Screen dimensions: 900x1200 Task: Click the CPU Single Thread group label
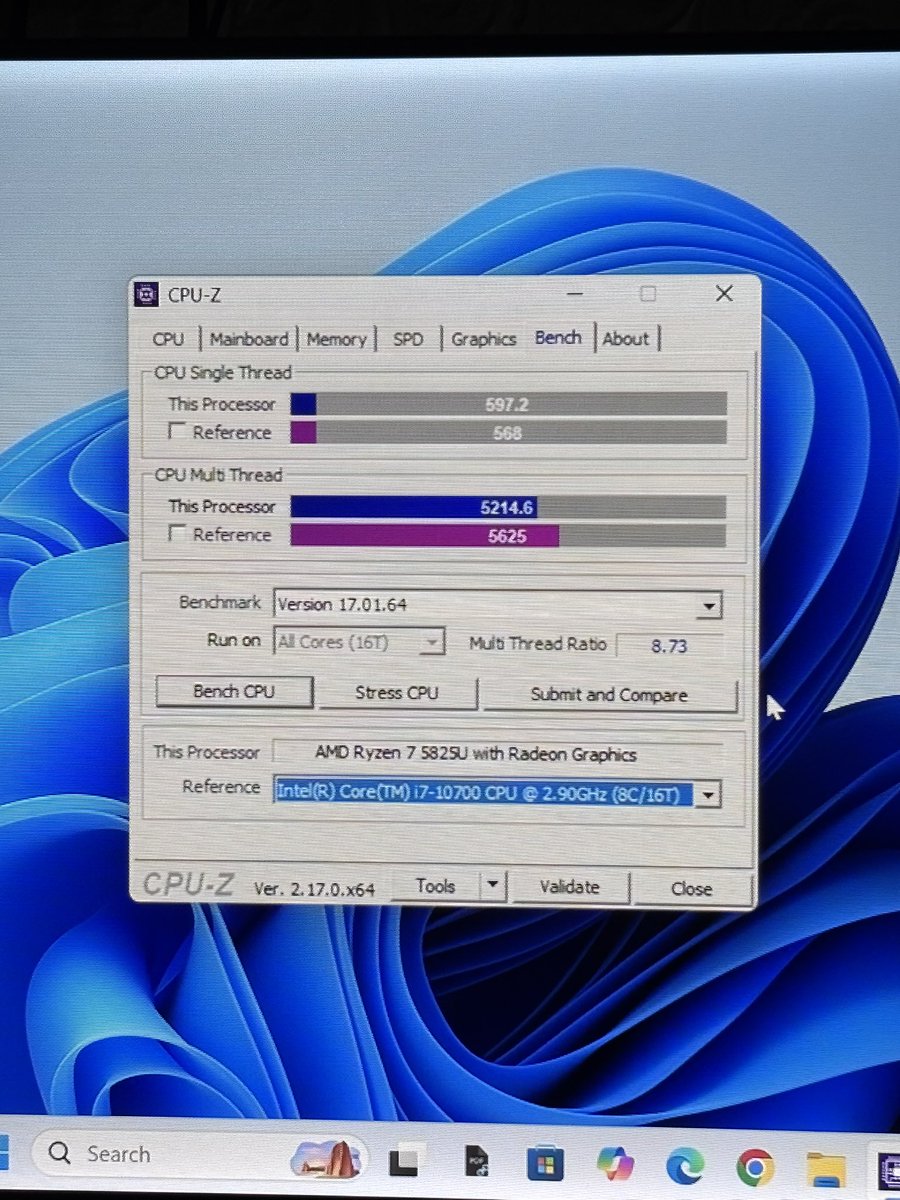tap(223, 372)
